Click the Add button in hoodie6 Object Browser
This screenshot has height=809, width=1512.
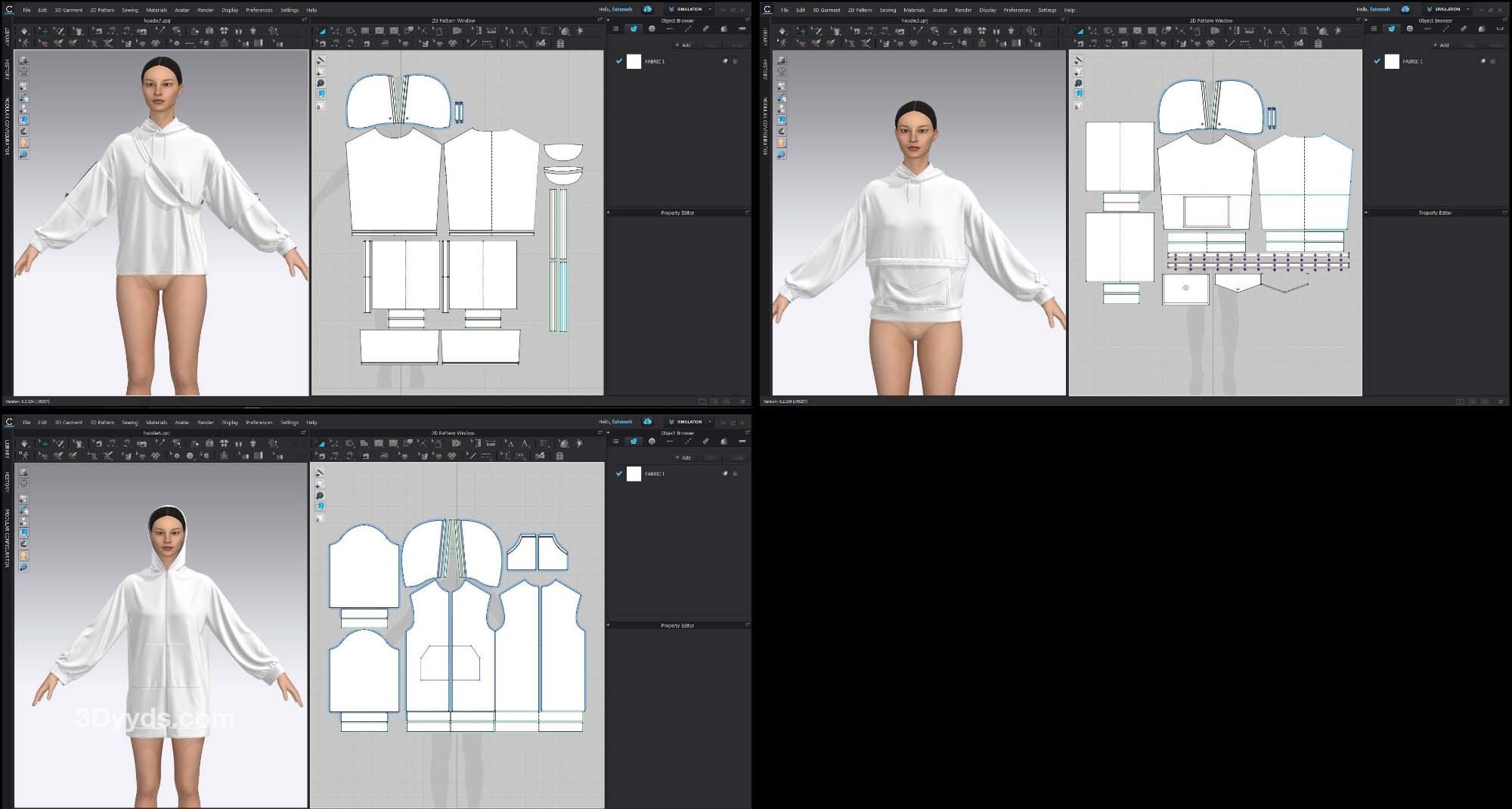(x=683, y=457)
